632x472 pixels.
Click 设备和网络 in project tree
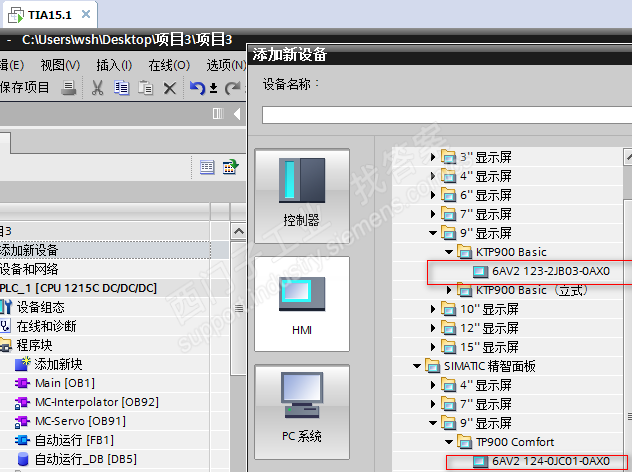click(29, 269)
